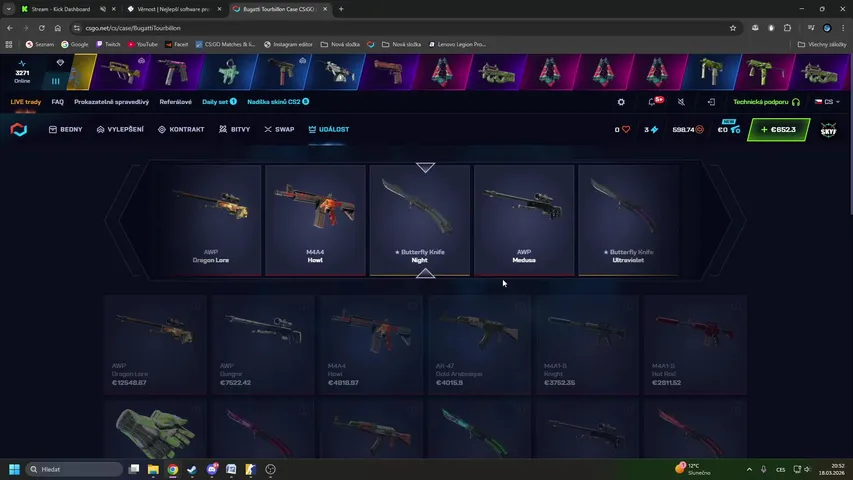853x480 pixels.
Task: Click the LIVE trady link
Action: point(26,102)
